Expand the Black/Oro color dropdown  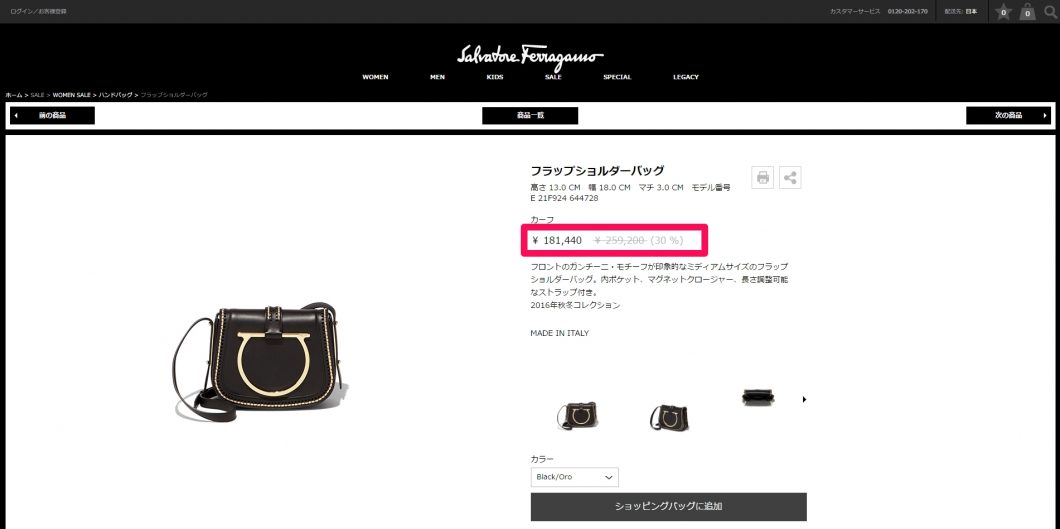(x=575, y=477)
